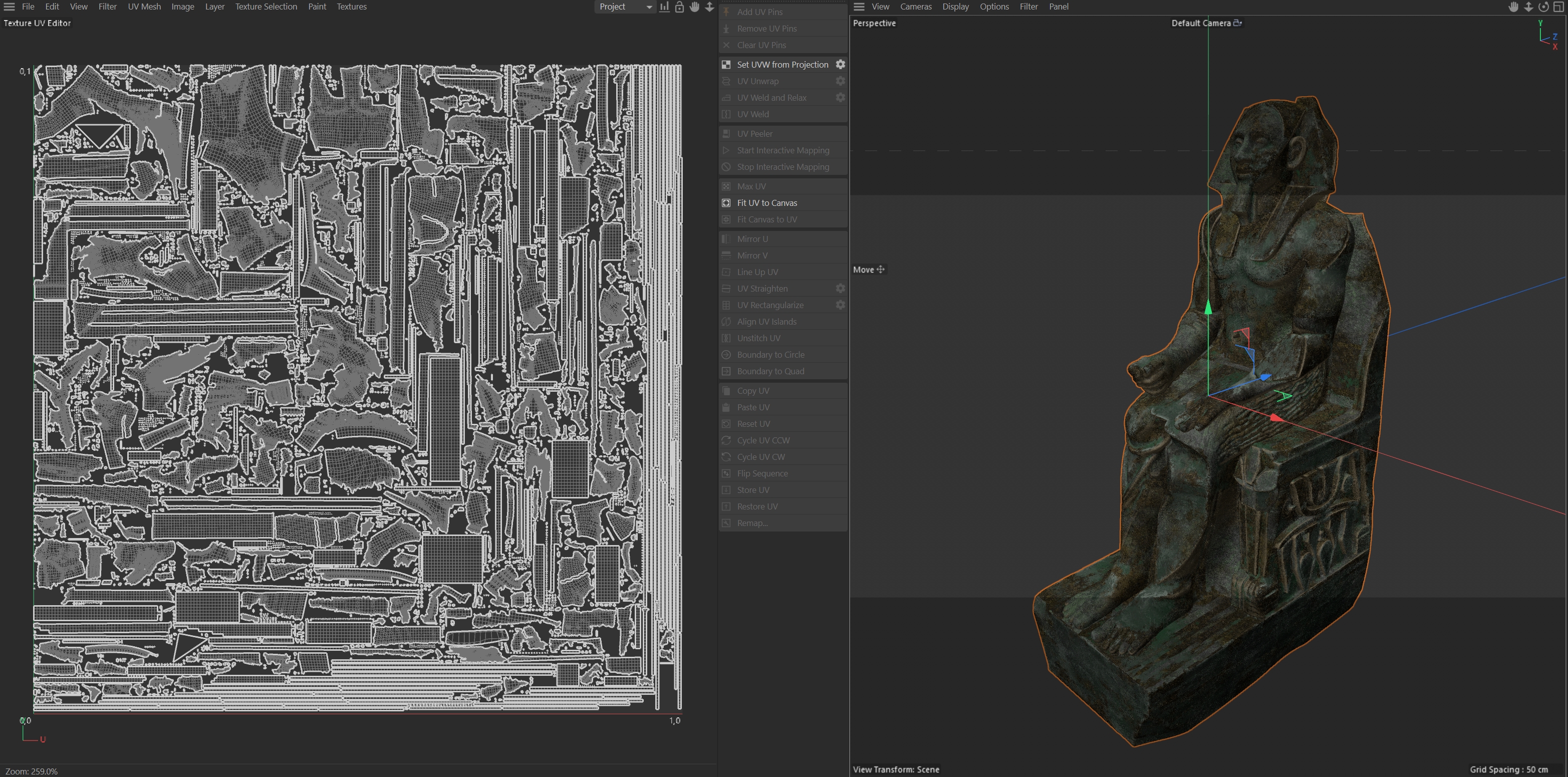Click the UV editor zoom arrows icon

coord(709,7)
